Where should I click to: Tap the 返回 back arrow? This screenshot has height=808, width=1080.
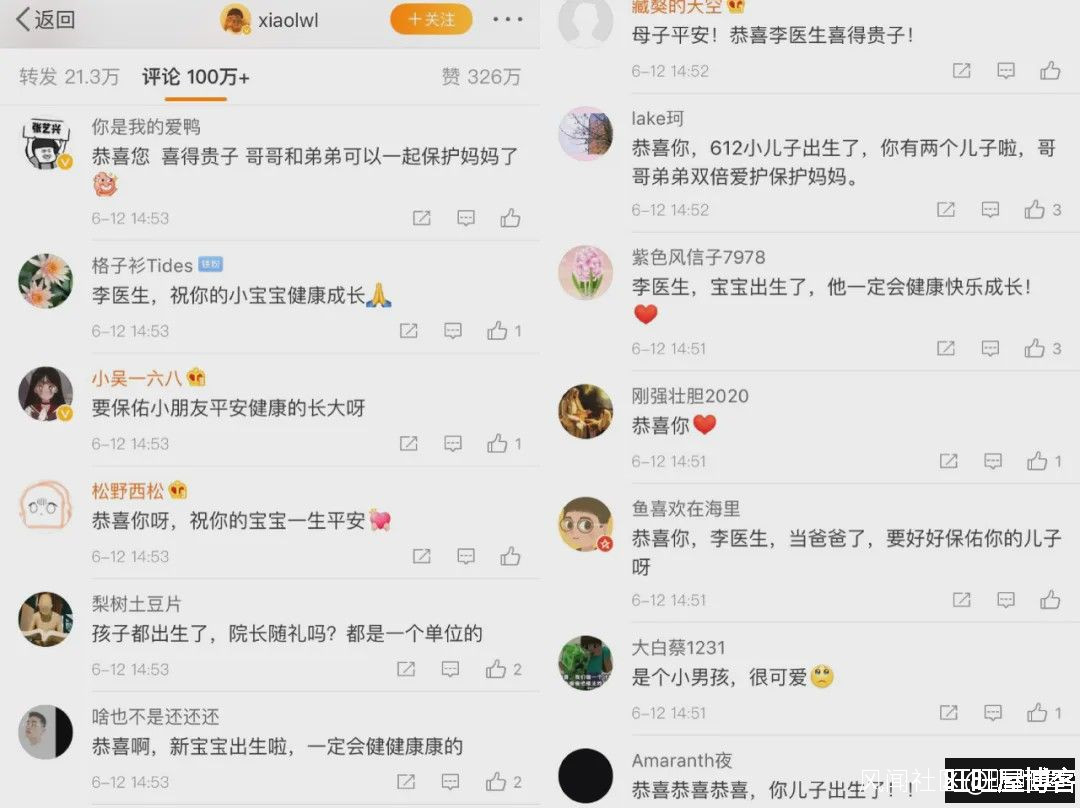44,19
